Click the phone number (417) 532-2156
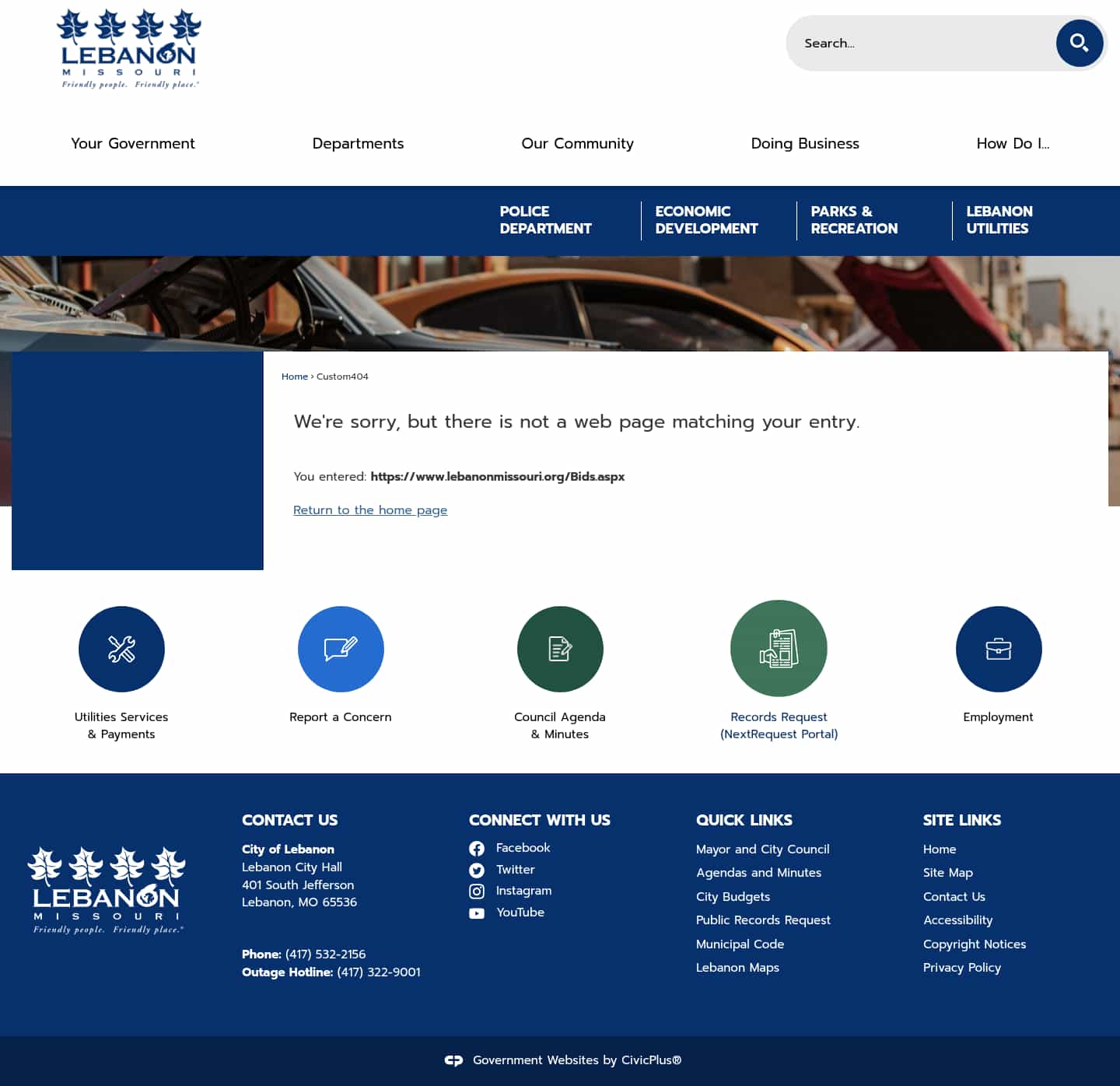1120x1086 pixels. pos(325,955)
